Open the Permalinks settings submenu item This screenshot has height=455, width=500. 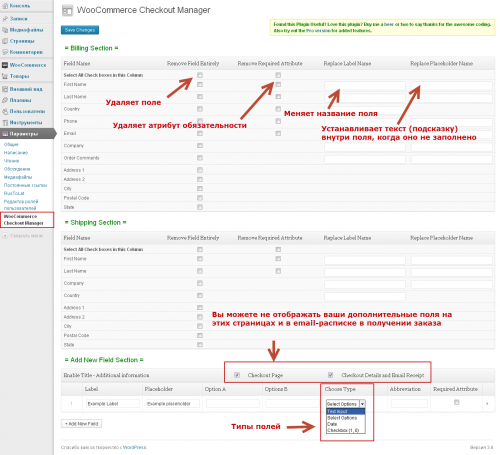(25, 185)
